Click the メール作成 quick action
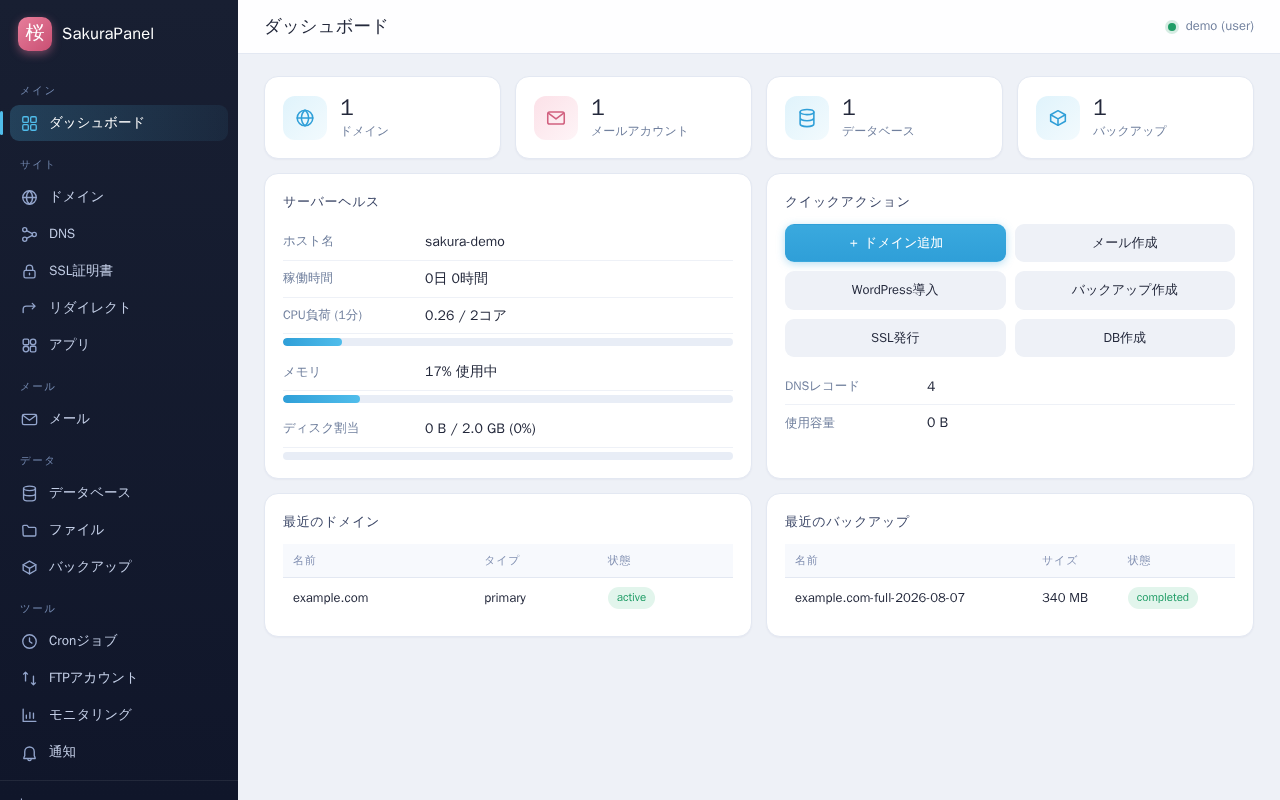Screen dimensions: 1280x800 coord(1125,243)
